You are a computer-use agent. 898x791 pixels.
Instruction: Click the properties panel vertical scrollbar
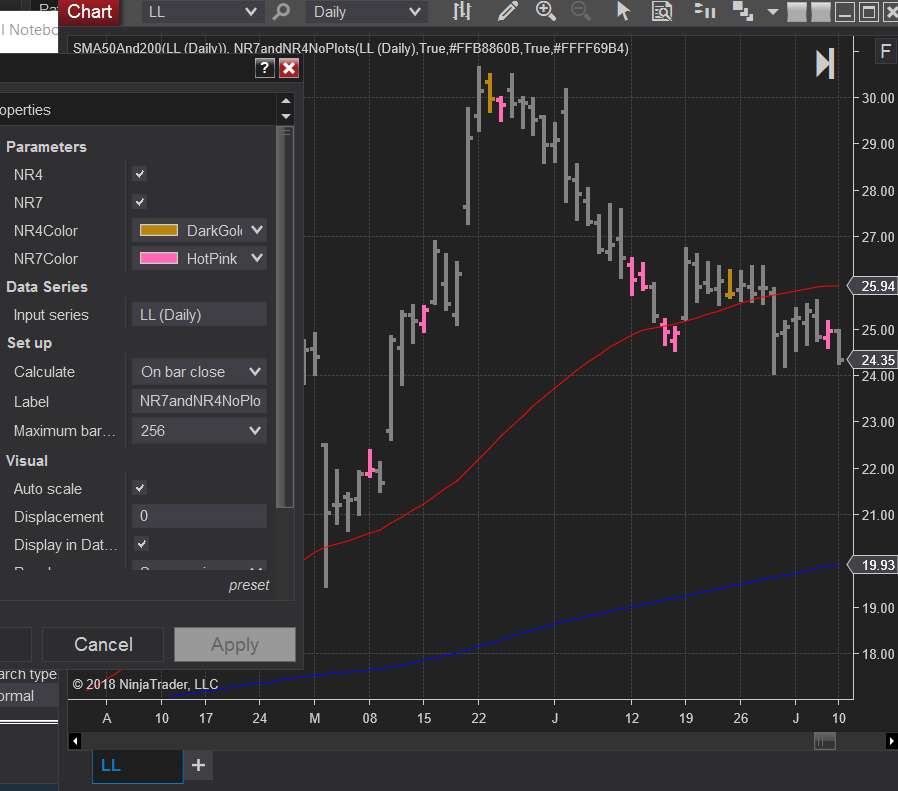[x=285, y=317]
